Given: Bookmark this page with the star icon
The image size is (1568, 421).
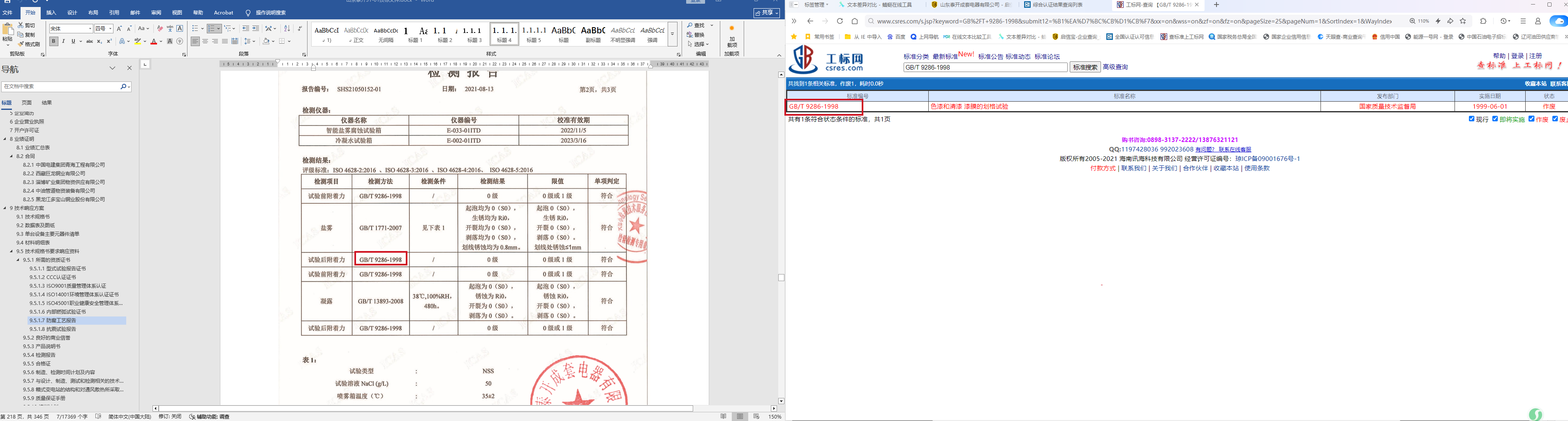Looking at the screenshot, I should [1463, 21].
